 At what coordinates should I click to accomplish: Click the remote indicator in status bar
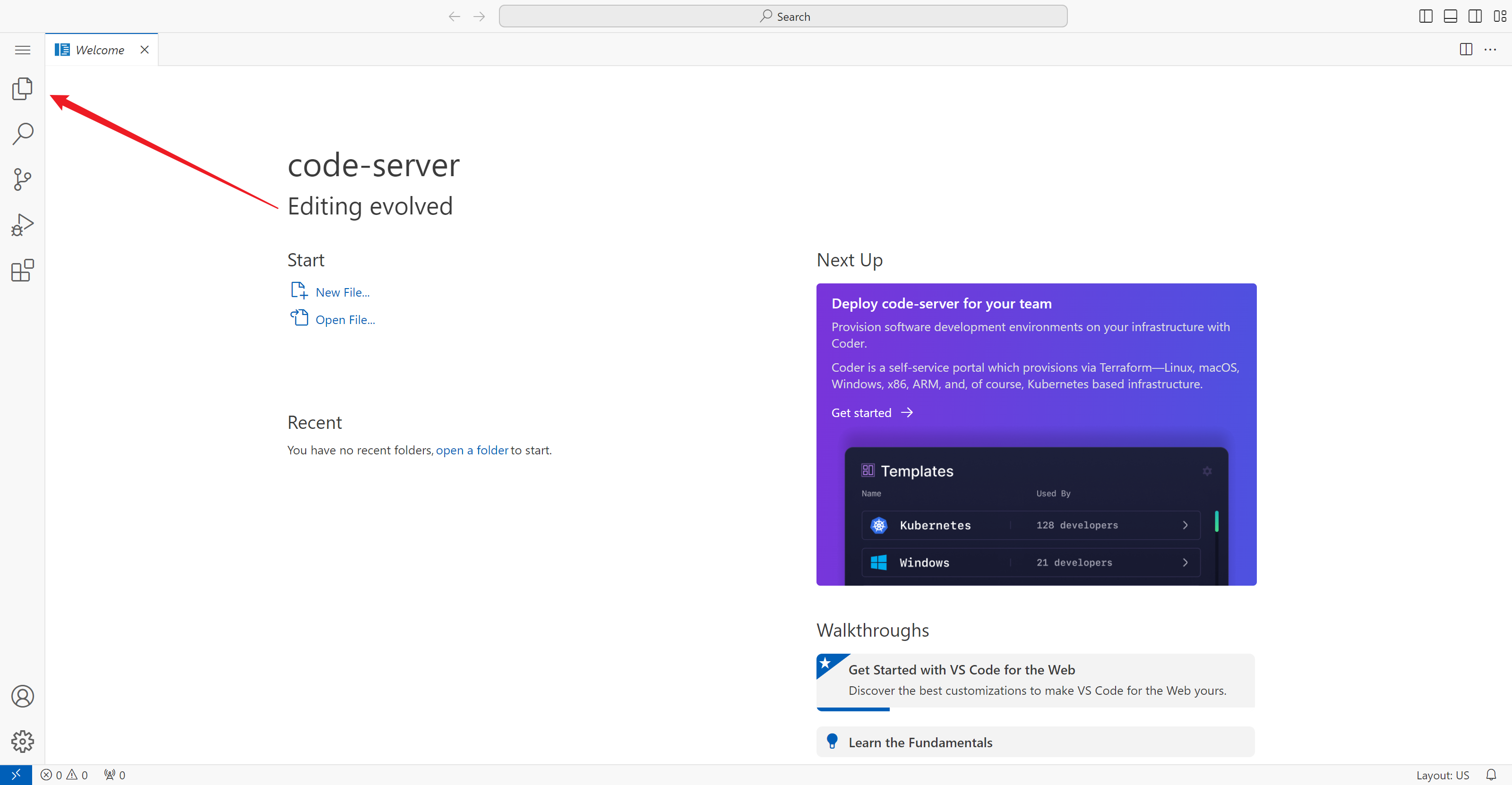(16, 775)
